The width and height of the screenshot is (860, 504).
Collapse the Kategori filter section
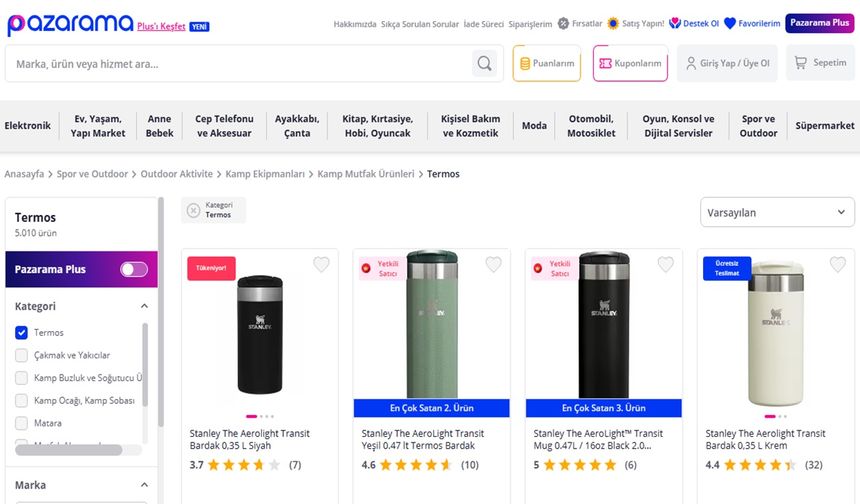(x=143, y=307)
